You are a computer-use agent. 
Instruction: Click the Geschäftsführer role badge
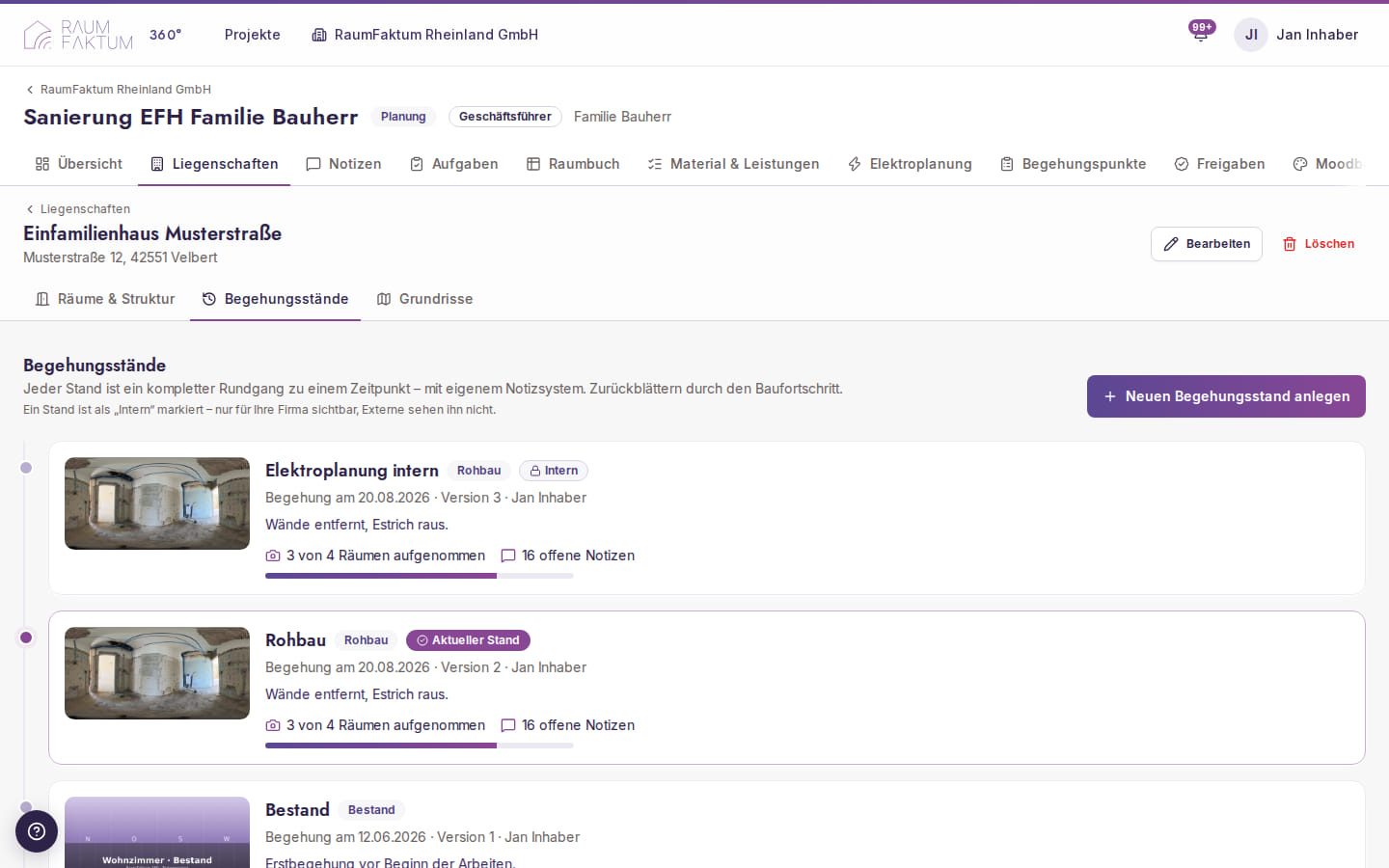click(x=505, y=117)
